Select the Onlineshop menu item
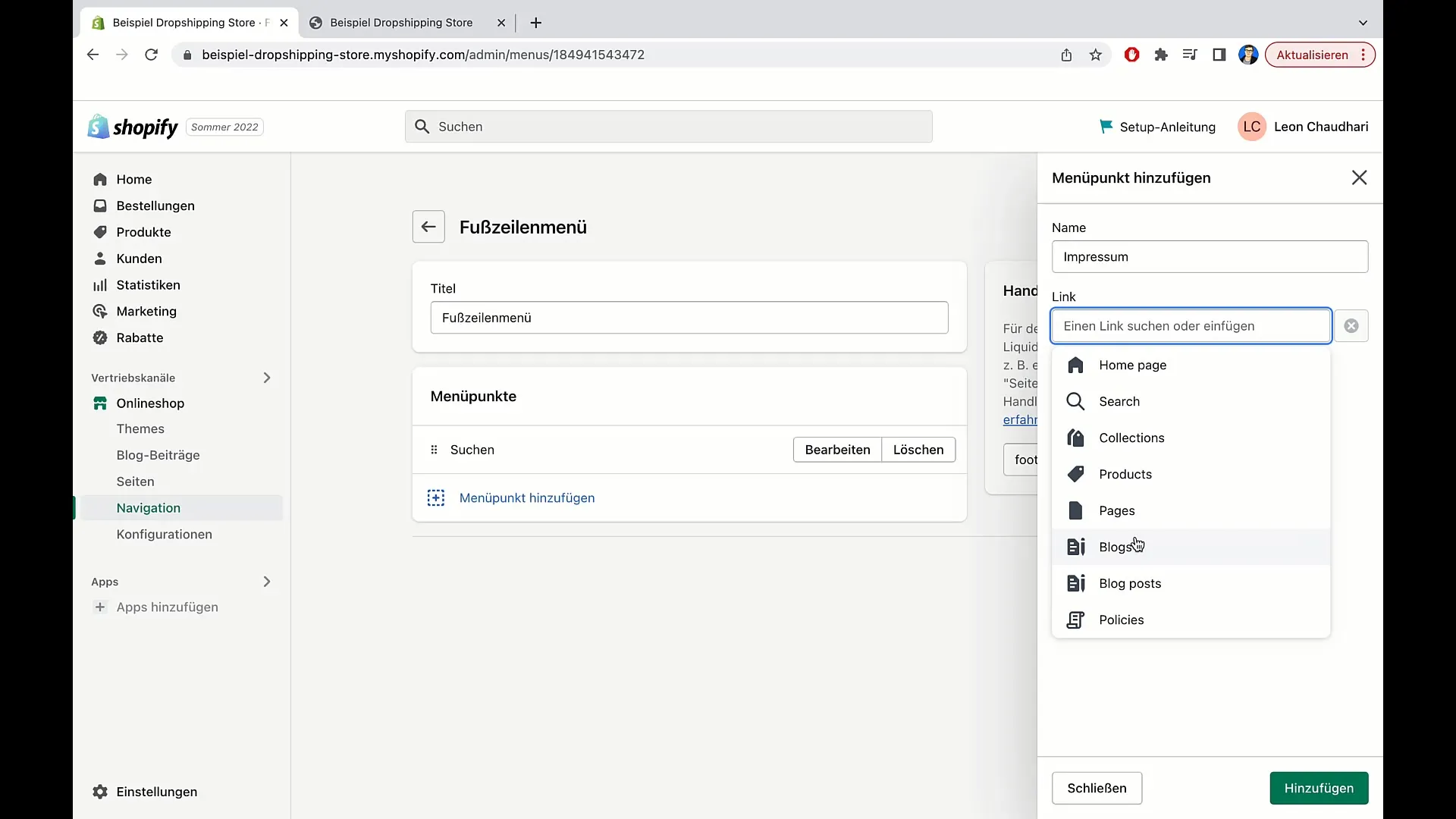The width and height of the screenshot is (1456, 819). [150, 403]
